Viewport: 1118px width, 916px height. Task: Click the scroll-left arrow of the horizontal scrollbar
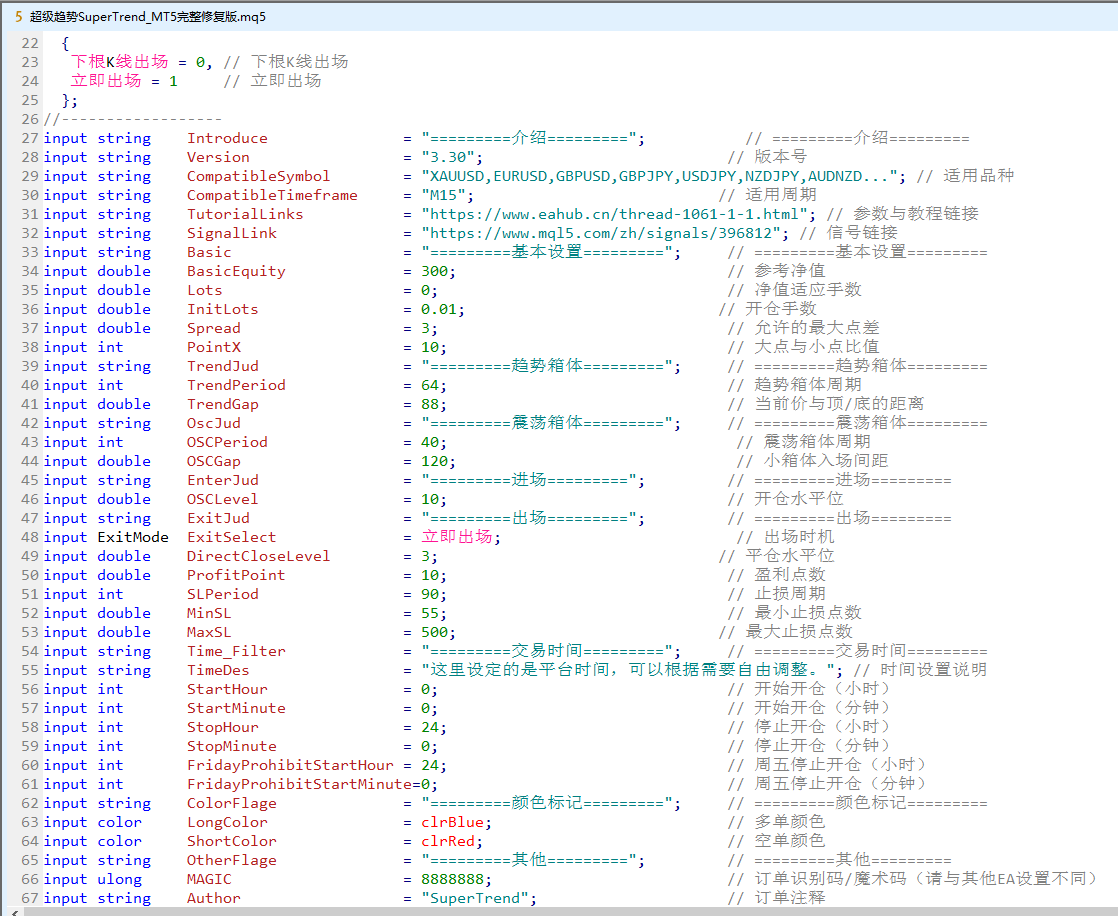coord(14,912)
